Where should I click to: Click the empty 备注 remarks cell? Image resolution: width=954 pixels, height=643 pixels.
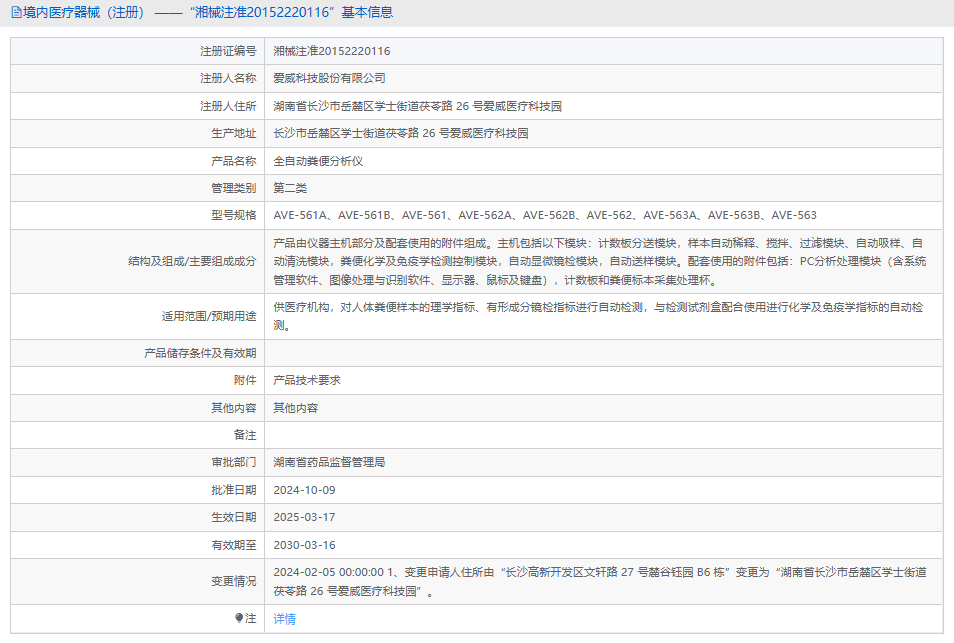tap(600, 435)
